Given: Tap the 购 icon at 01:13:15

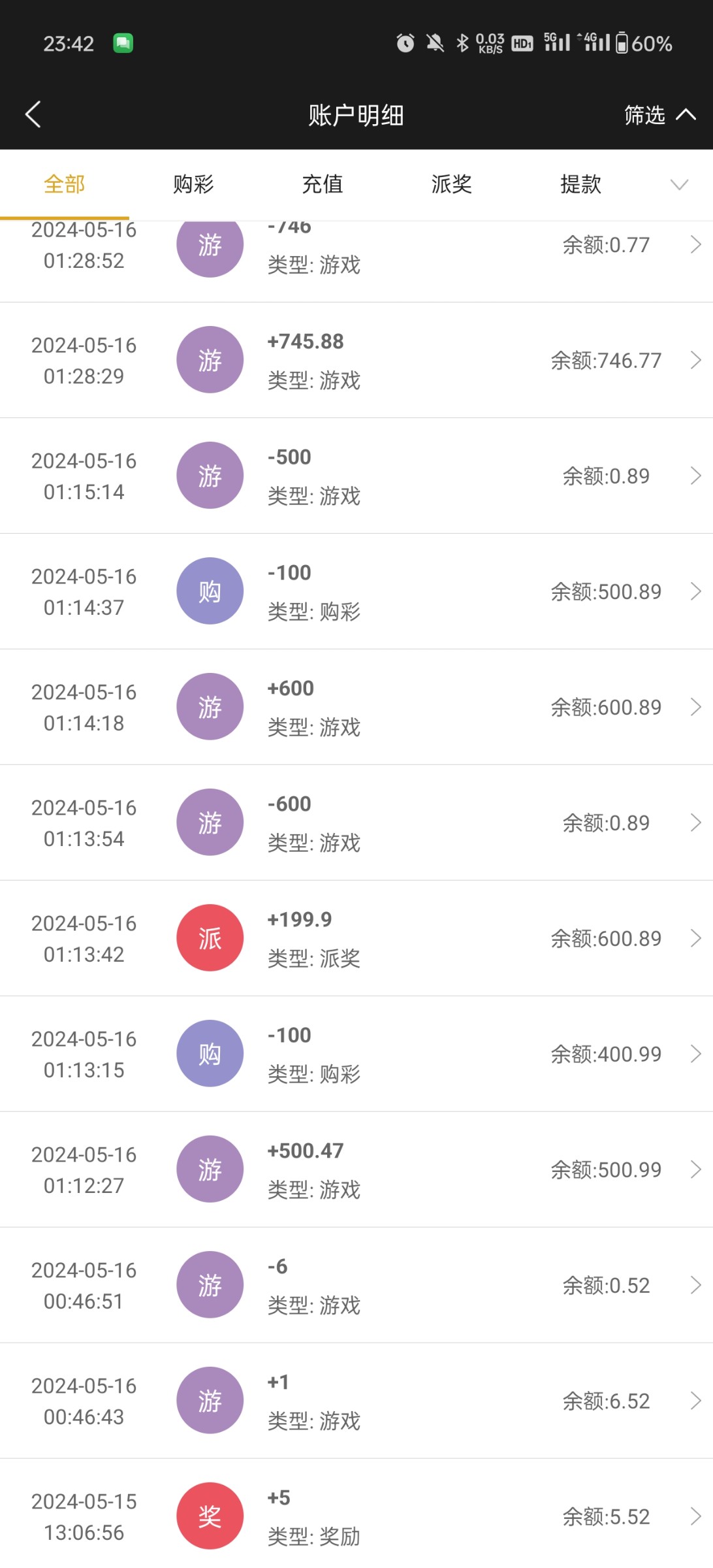Looking at the screenshot, I should 210,1054.
